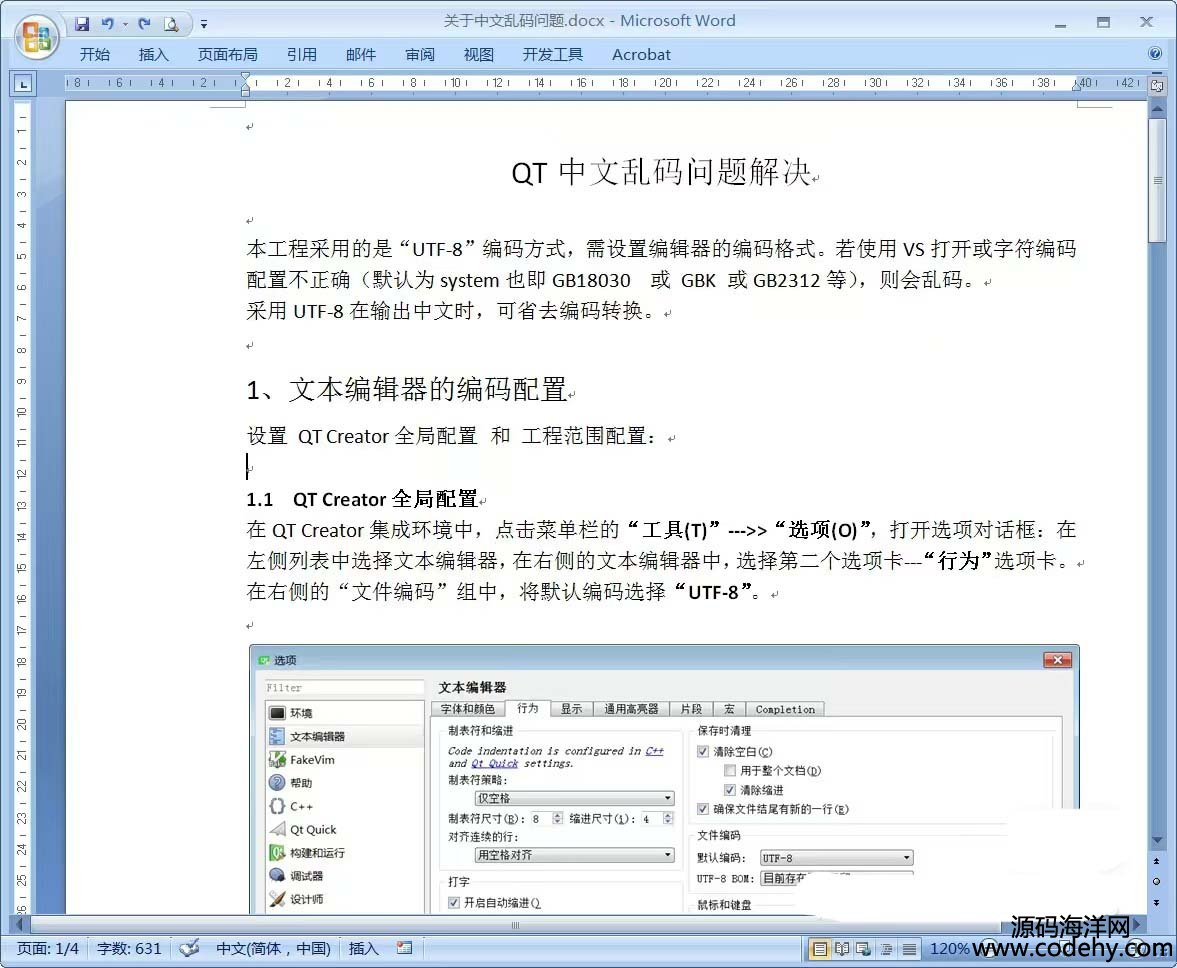
Task: Go to previous page double-arrow button
Action: [1157, 861]
